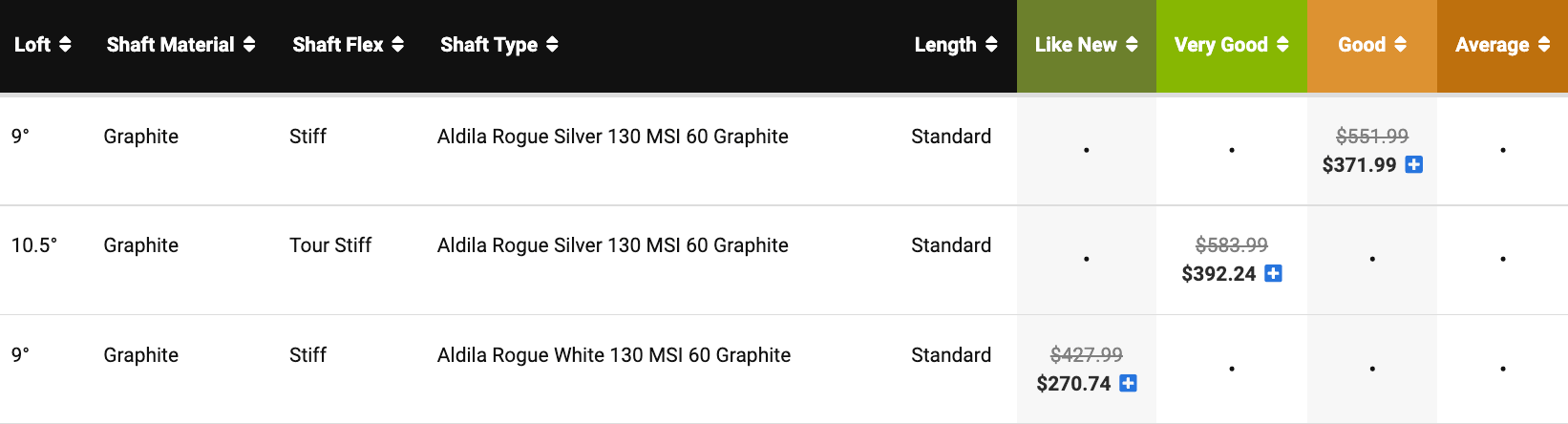Click the Average column sort arrows
Screen dimensions: 1568x424
[x=1544, y=45]
